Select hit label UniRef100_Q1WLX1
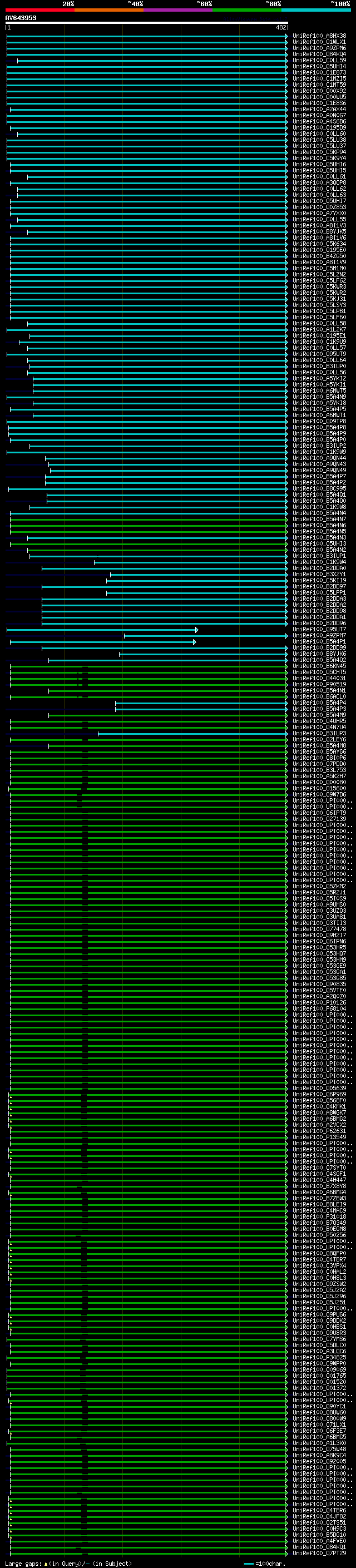This screenshot has height=1568, width=356. click(319, 42)
